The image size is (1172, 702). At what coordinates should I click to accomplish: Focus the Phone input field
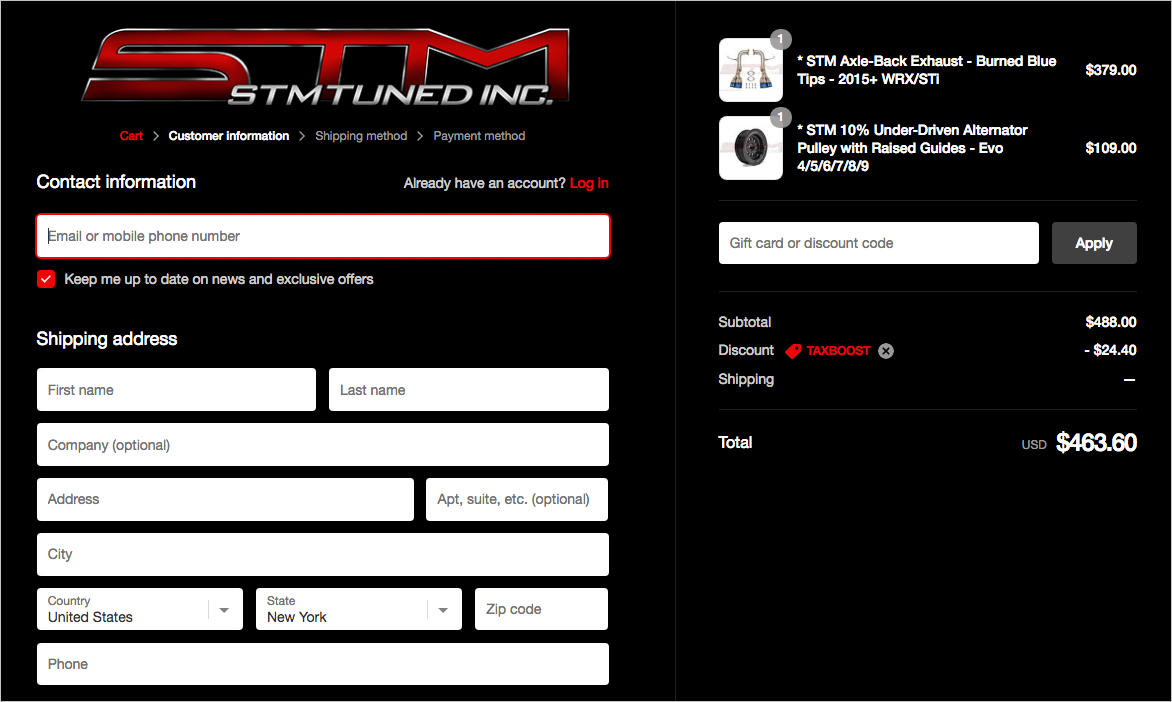pyautogui.click(x=323, y=664)
